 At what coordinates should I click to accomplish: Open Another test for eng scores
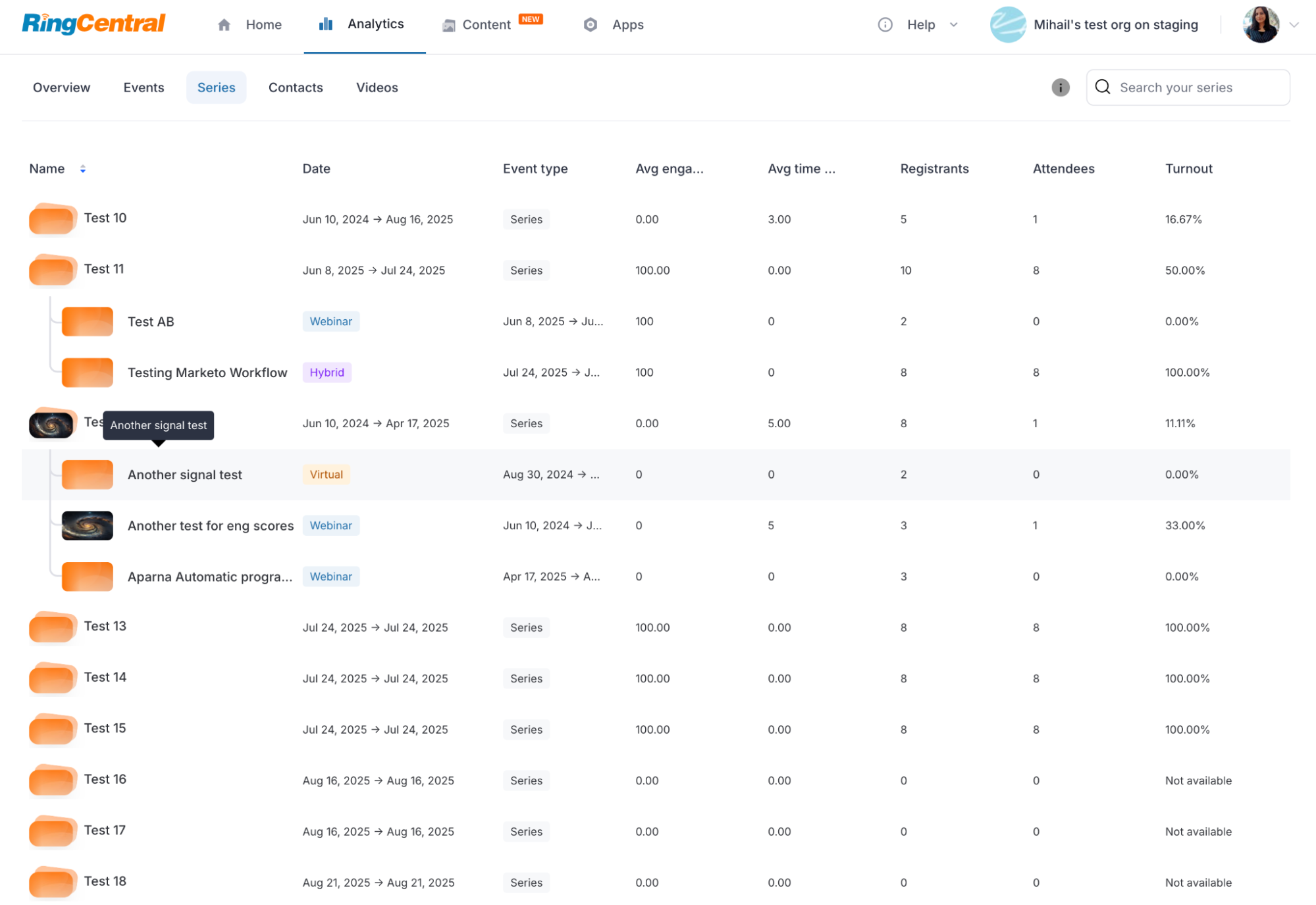[x=211, y=525]
